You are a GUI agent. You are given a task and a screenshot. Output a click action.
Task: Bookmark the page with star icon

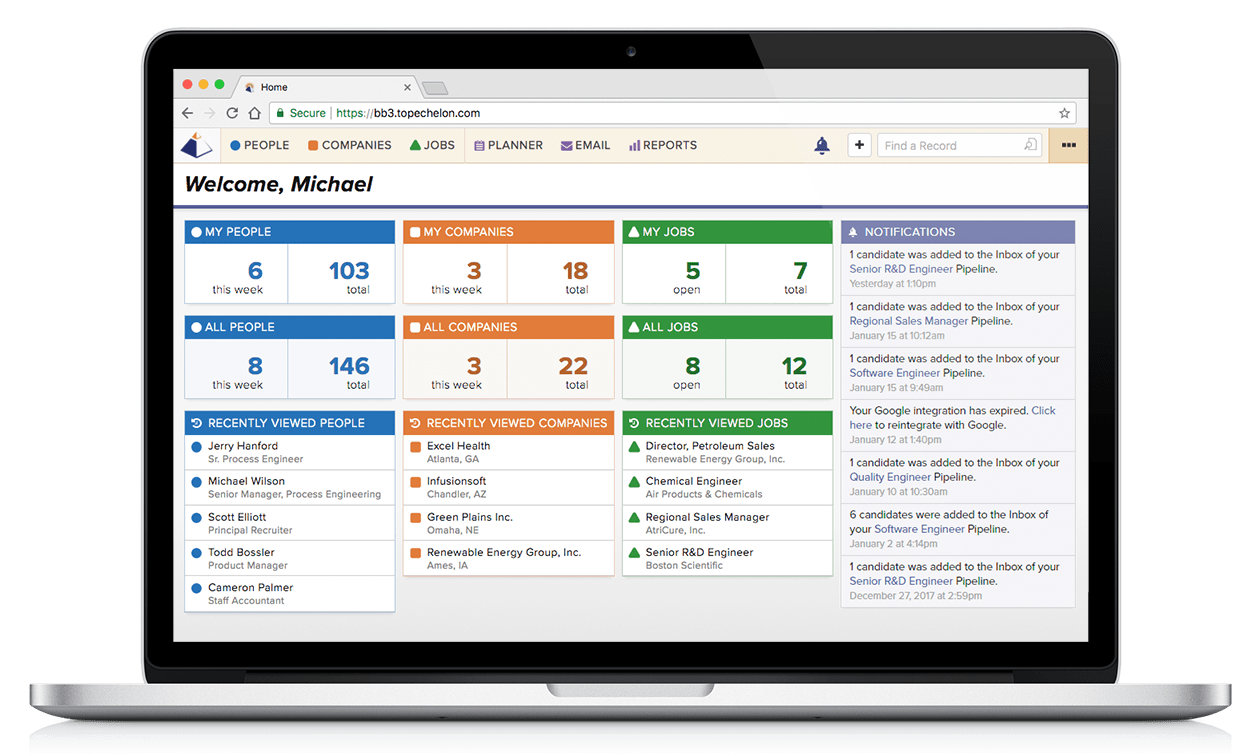pyautogui.click(x=1064, y=114)
